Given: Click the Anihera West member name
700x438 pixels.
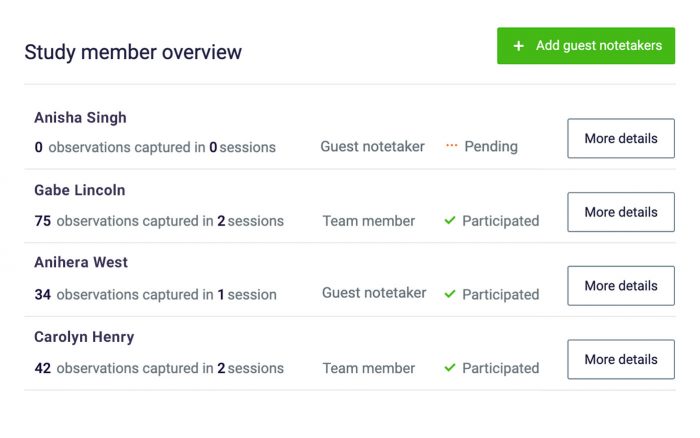Looking at the screenshot, I should 81,263.
